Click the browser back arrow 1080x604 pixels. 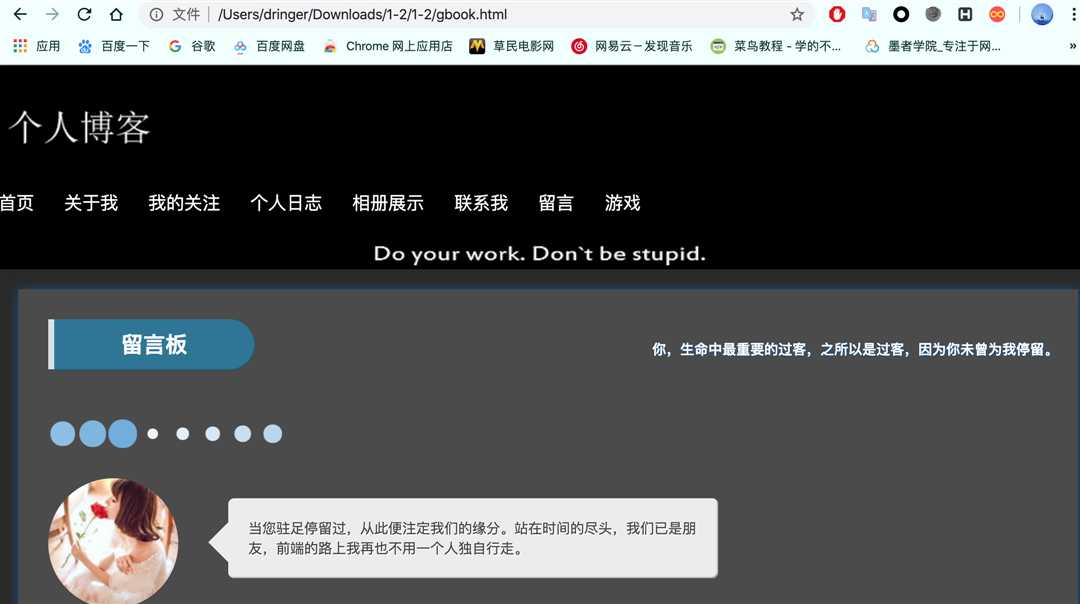pos(20,15)
